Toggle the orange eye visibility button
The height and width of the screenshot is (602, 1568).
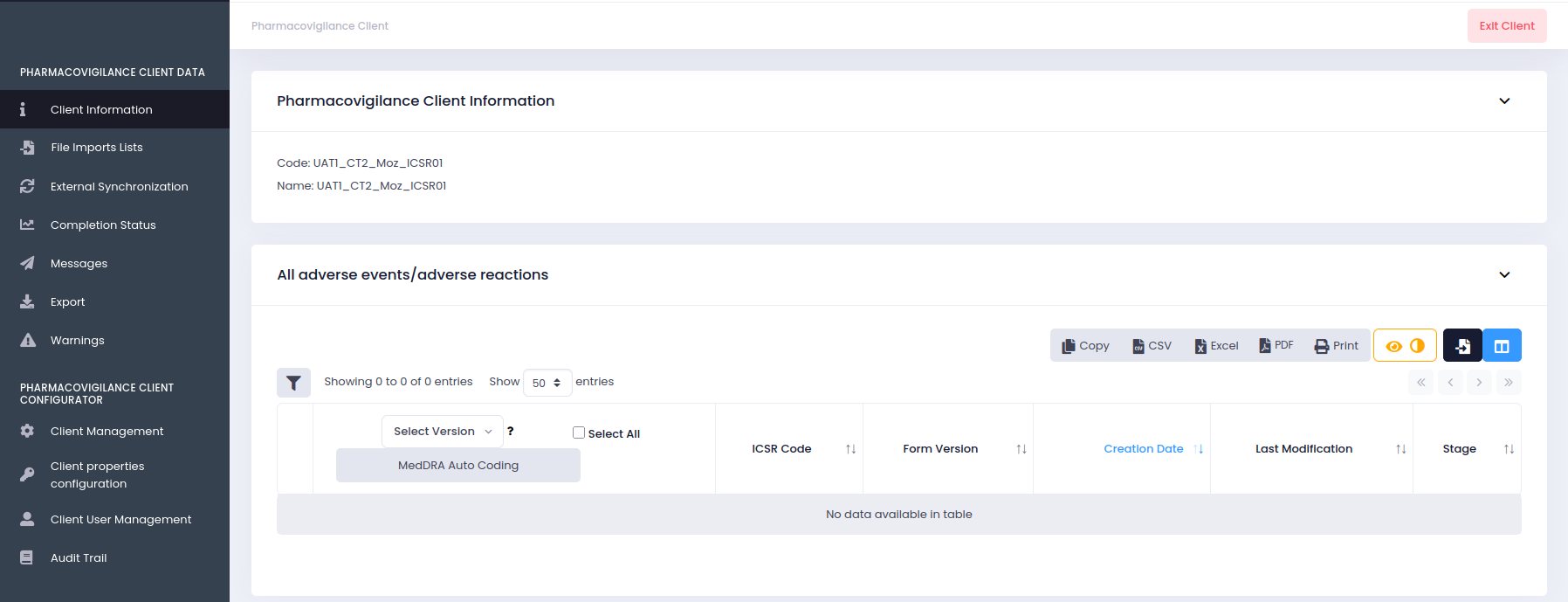pos(1405,346)
